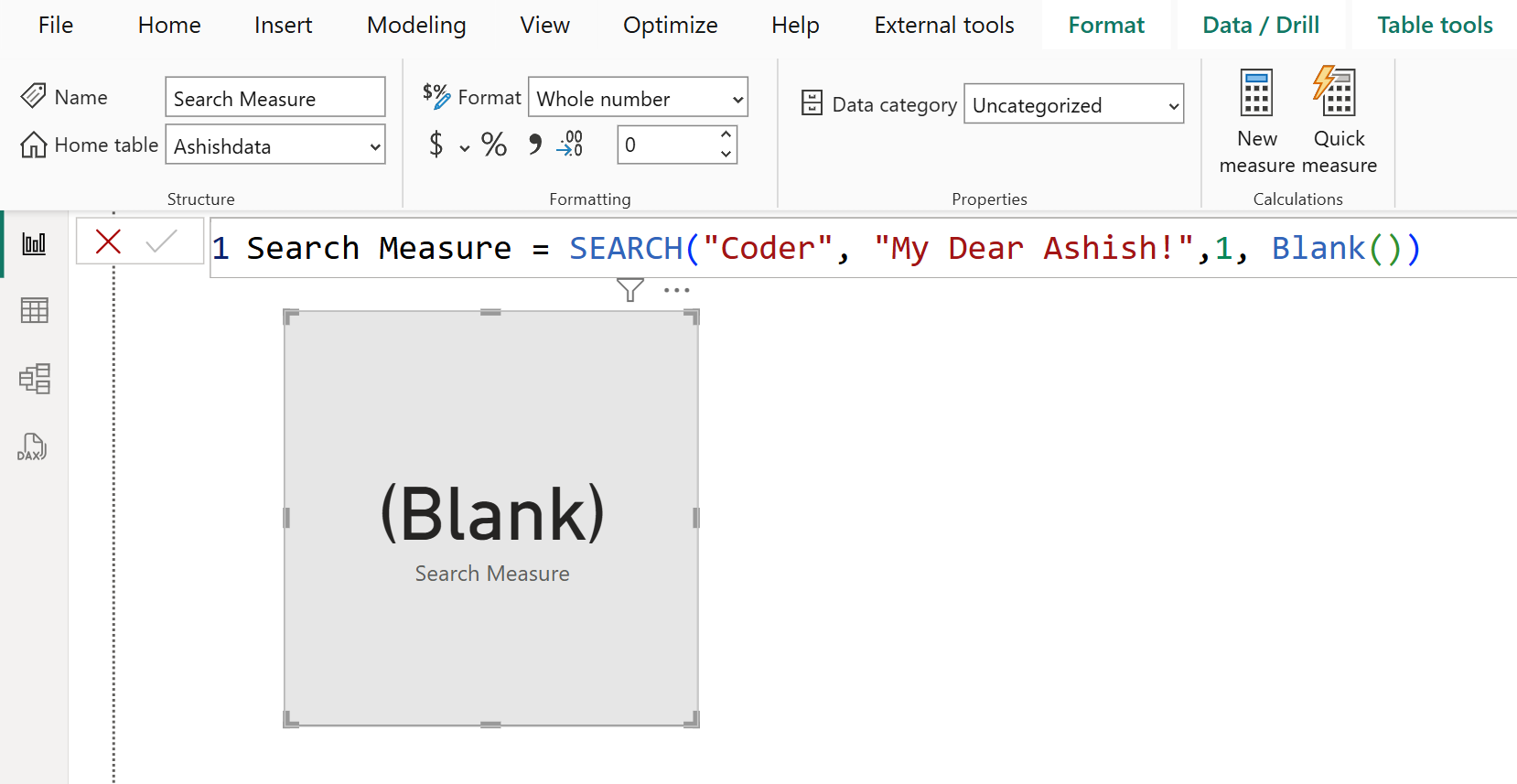Open visual's more options ellipsis
The width and height of the screenshot is (1517, 784).
[676, 290]
